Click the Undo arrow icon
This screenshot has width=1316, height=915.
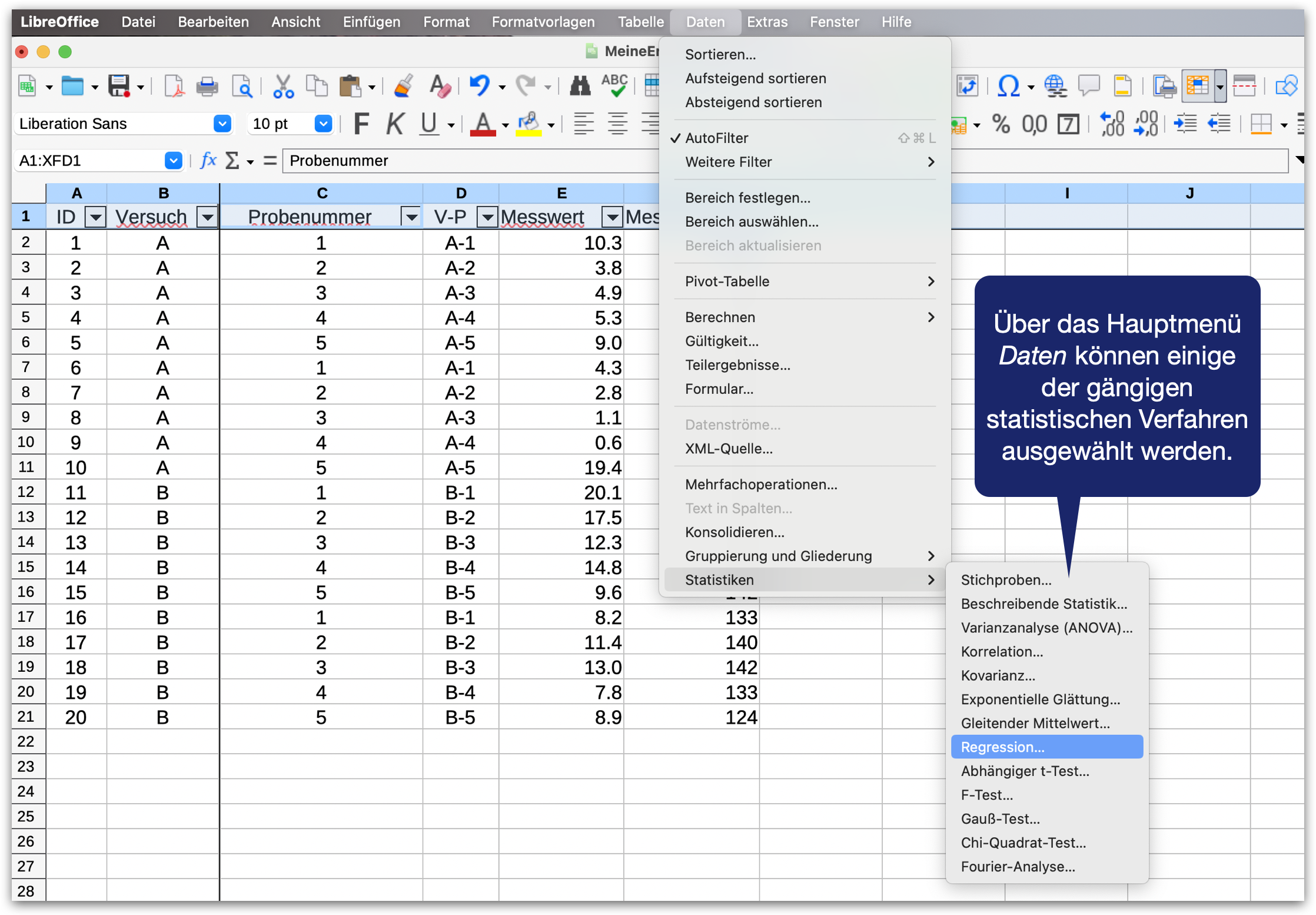click(x=480, y=87)
